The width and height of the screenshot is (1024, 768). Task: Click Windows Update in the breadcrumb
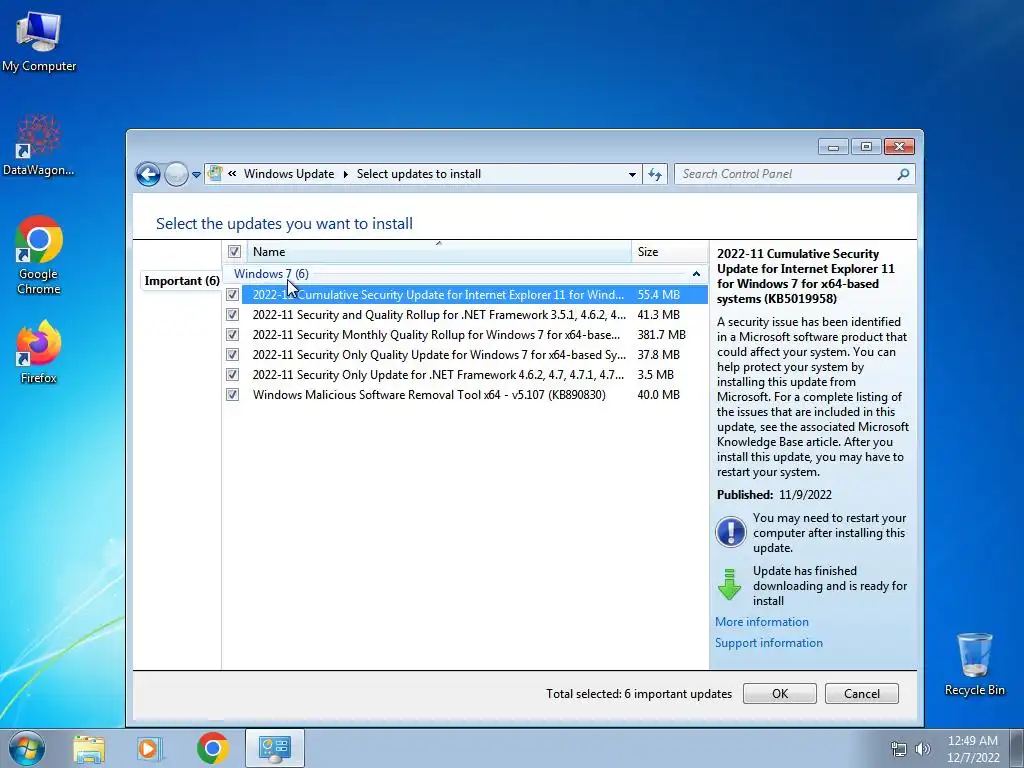289,174
